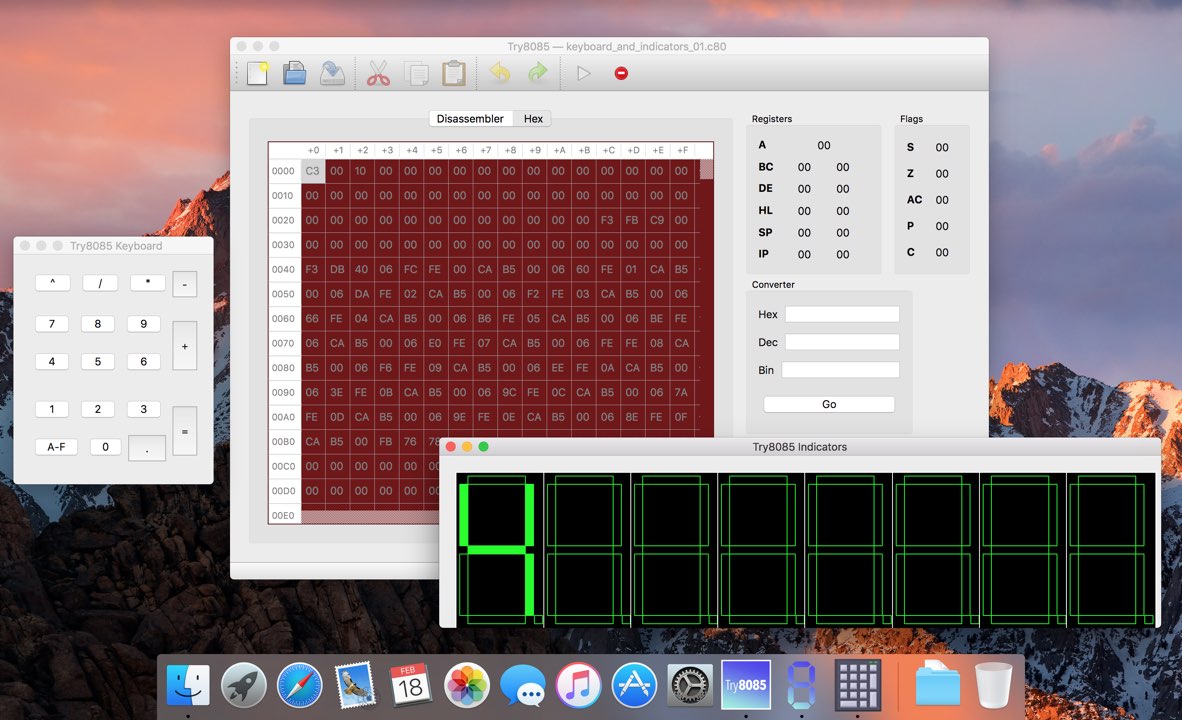Run the program with the play icon
Screen dimensions: 1182x720
click(584, 73)
